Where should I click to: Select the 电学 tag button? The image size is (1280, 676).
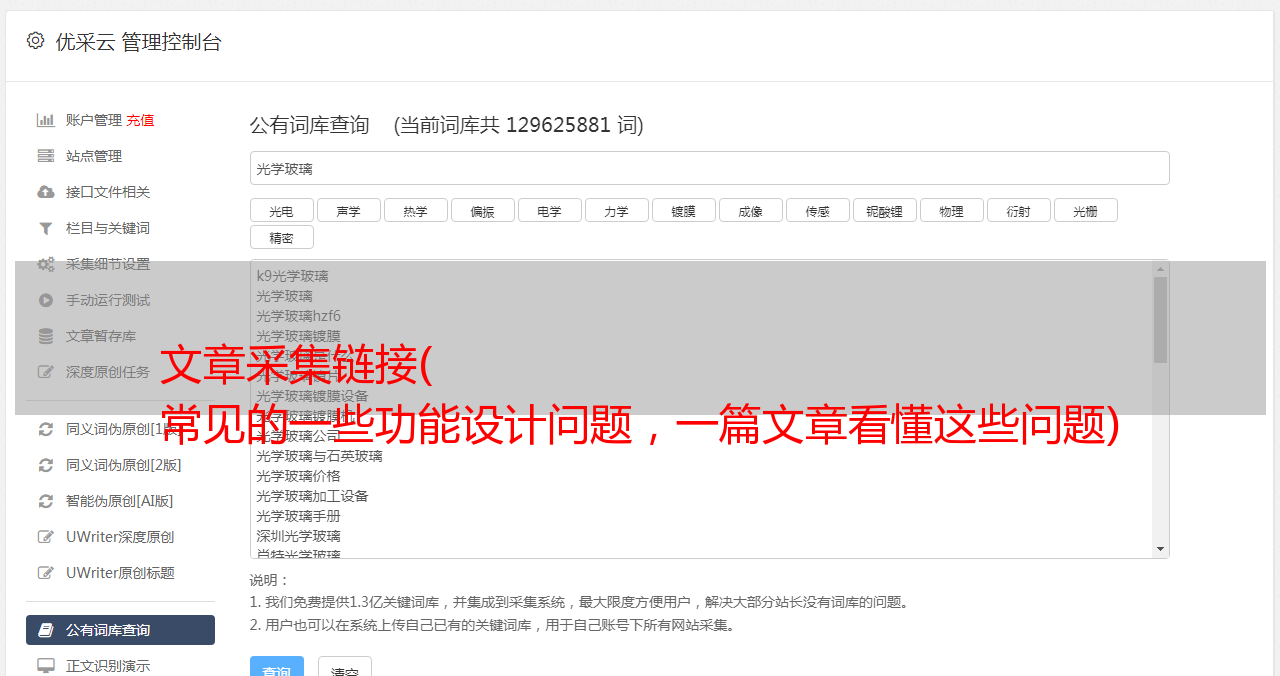coord(550,210)
